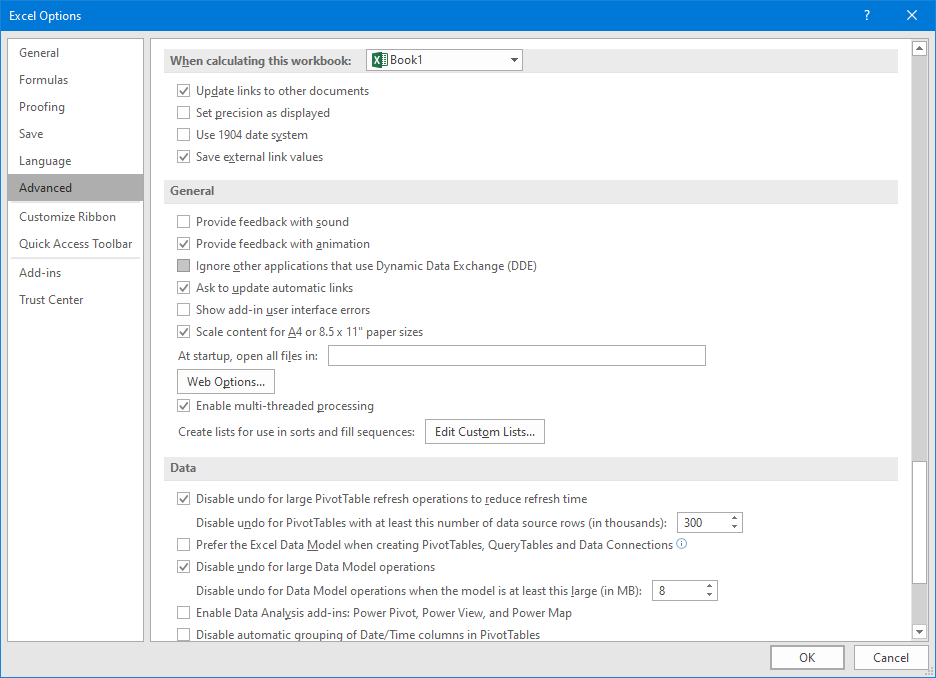Click Edit Custom Lists button
936x678 pixels.
485,432
